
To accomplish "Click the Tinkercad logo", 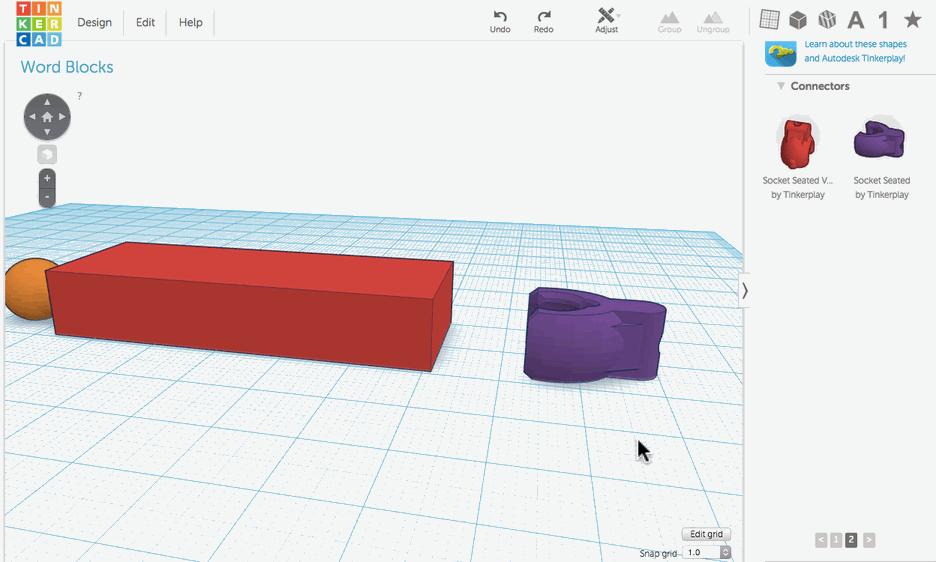I will pos(39,24).
